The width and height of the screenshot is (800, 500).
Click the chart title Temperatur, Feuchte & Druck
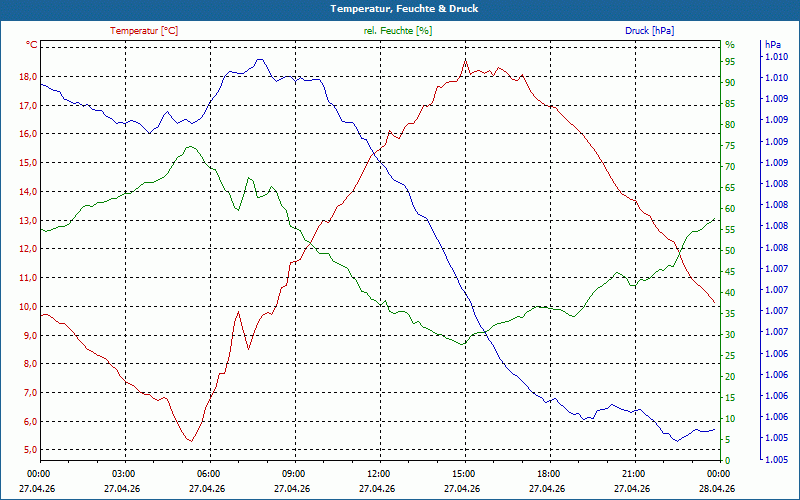(x=404, y=9)
